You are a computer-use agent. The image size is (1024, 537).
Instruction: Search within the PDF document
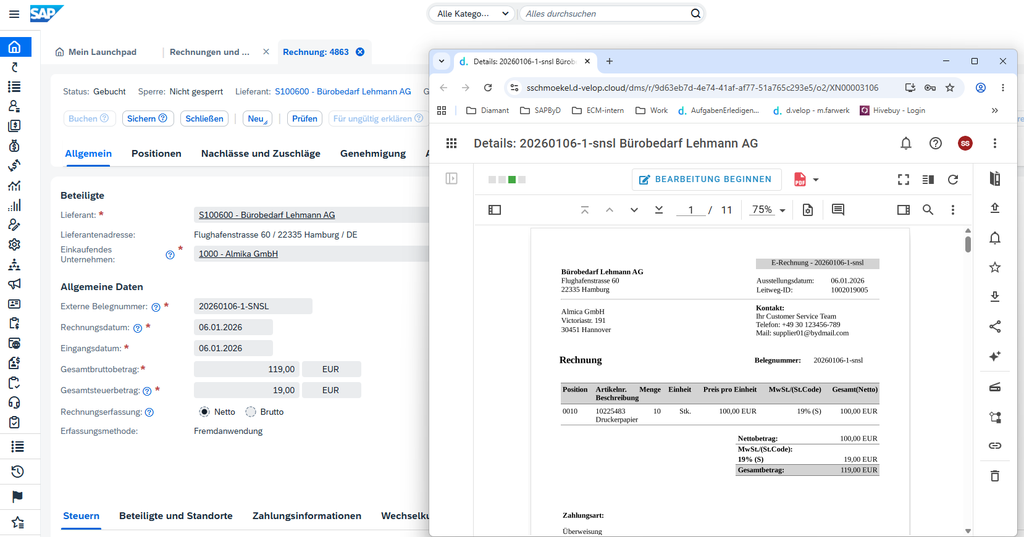coord(928,210)
